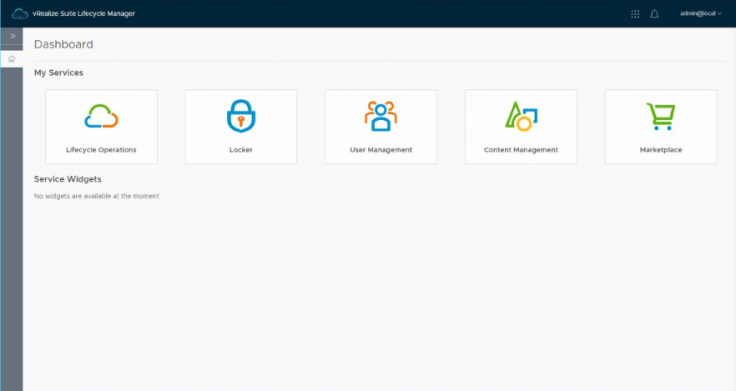This screenshot has width=736, height=391.
Task: Expand the sidebar with double chevron
Action: click(x=13, y=36)
